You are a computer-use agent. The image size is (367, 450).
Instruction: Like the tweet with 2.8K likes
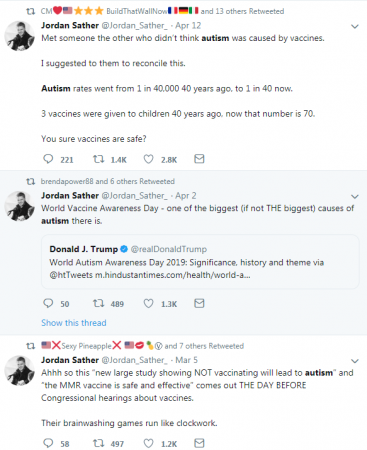[x=148, y=159]
